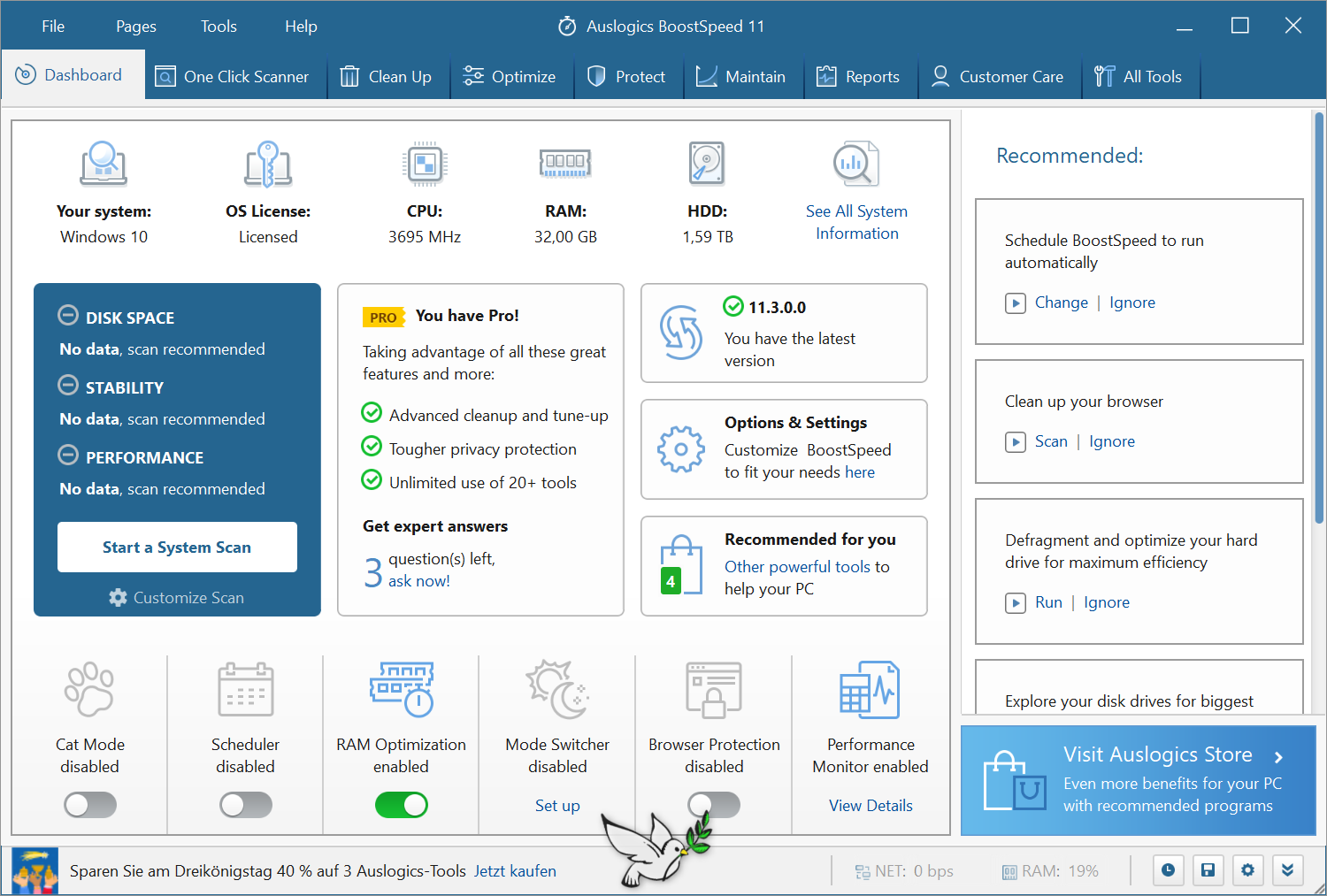1327x896 pixels.
Task: Click the Scheduler calendar icon
Action: 246,689
